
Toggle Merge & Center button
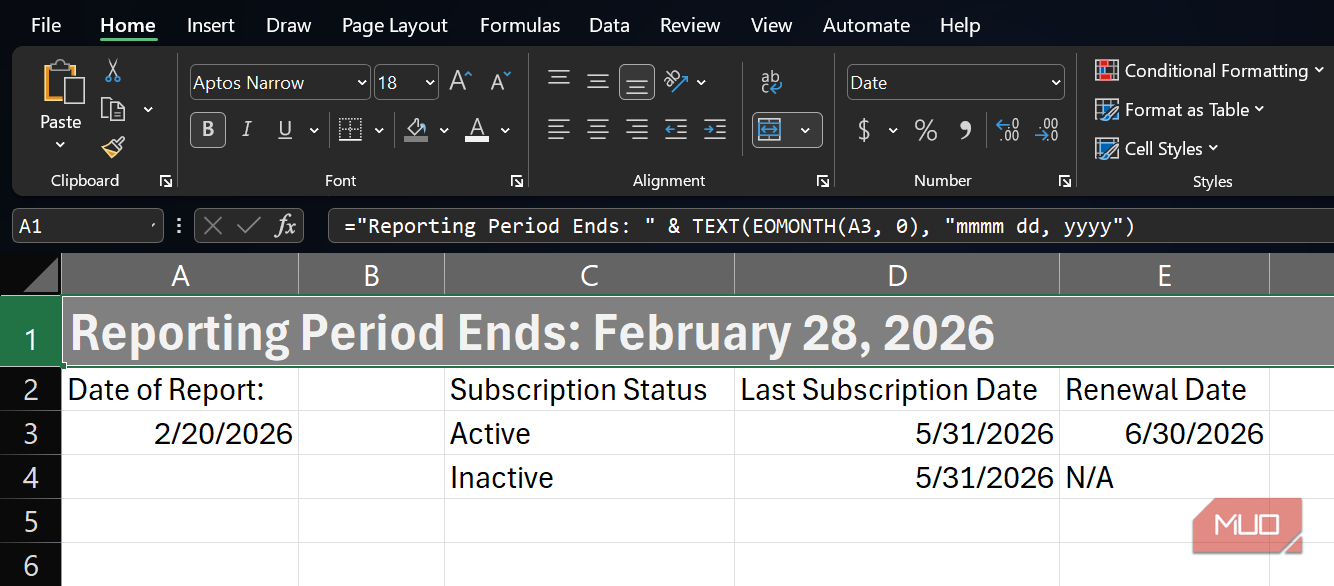tap(770, 130)
